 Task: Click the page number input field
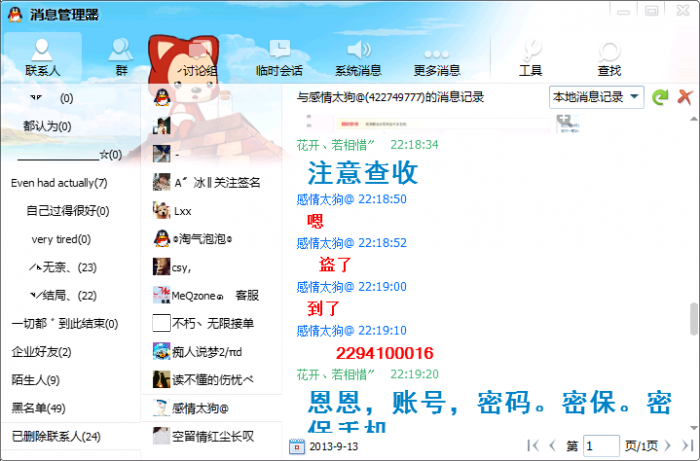[601, 446]
